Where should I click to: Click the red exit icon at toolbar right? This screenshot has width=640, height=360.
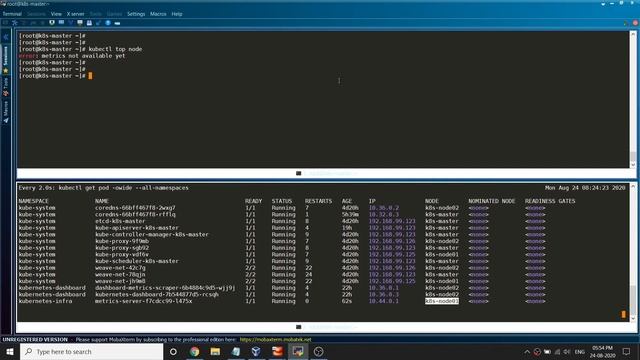pos(635,23)
